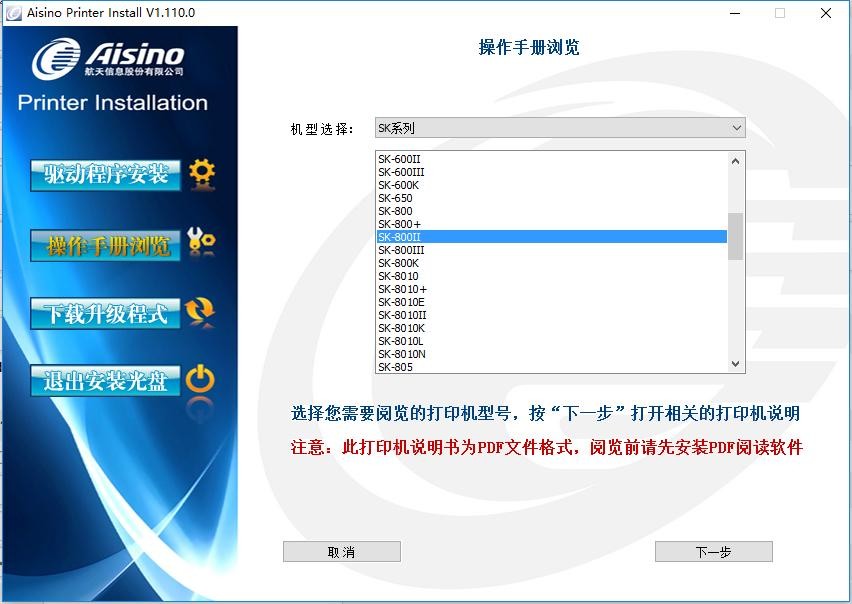Select SK-8010K in the model list
This screenshot has height=604, width=852.
coord(552,328)
